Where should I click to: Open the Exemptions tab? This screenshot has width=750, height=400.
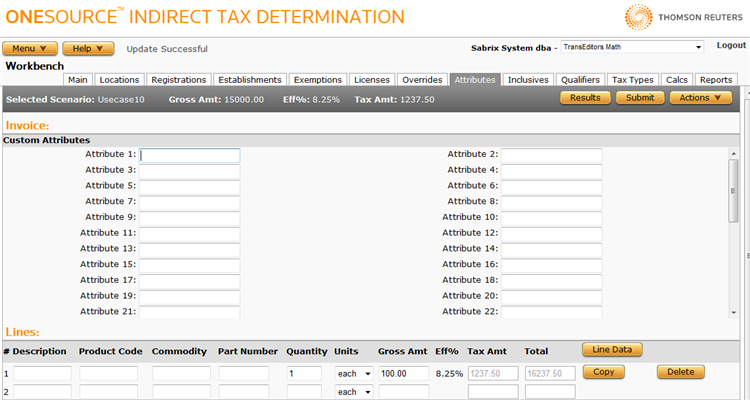[x=318, y=80]
